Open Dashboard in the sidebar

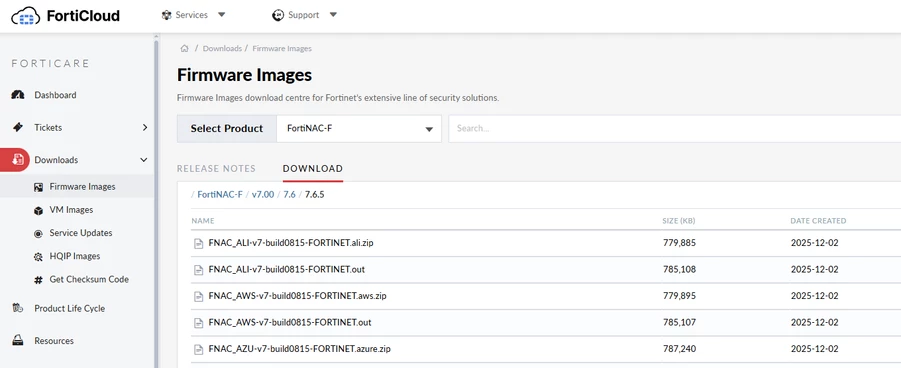55,95
